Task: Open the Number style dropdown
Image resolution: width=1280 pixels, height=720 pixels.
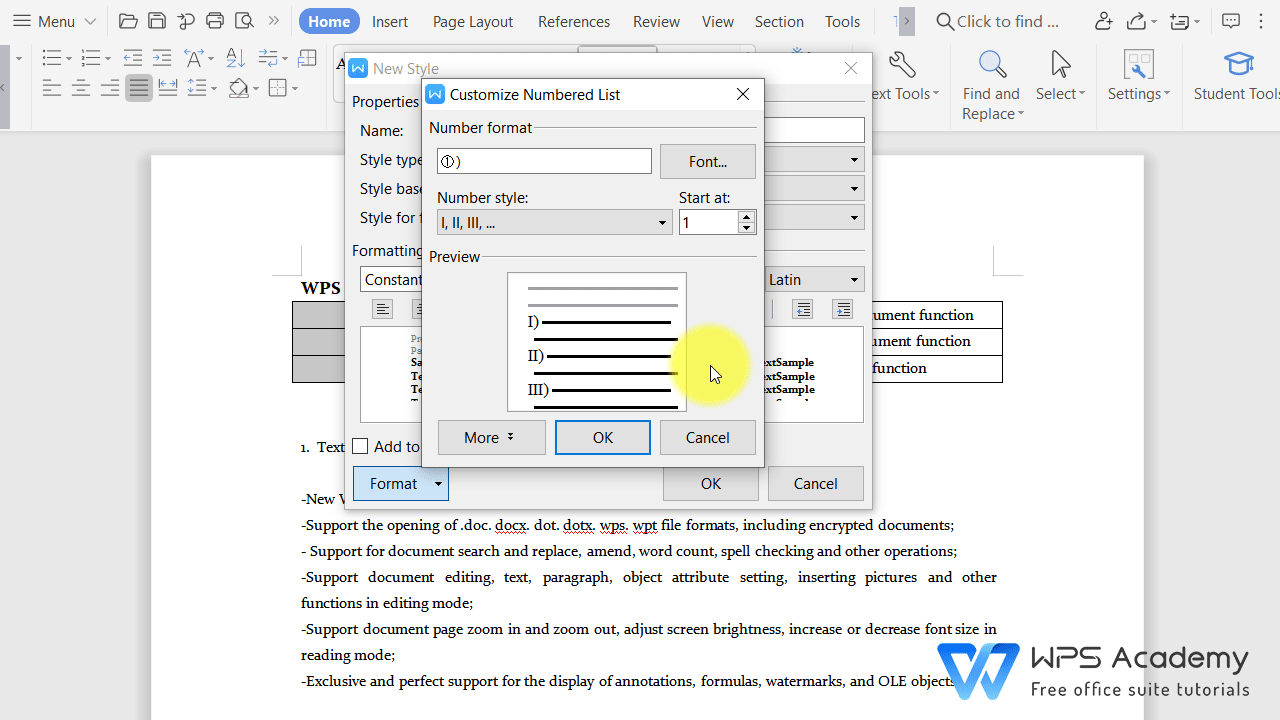Action: coord(554,222)
